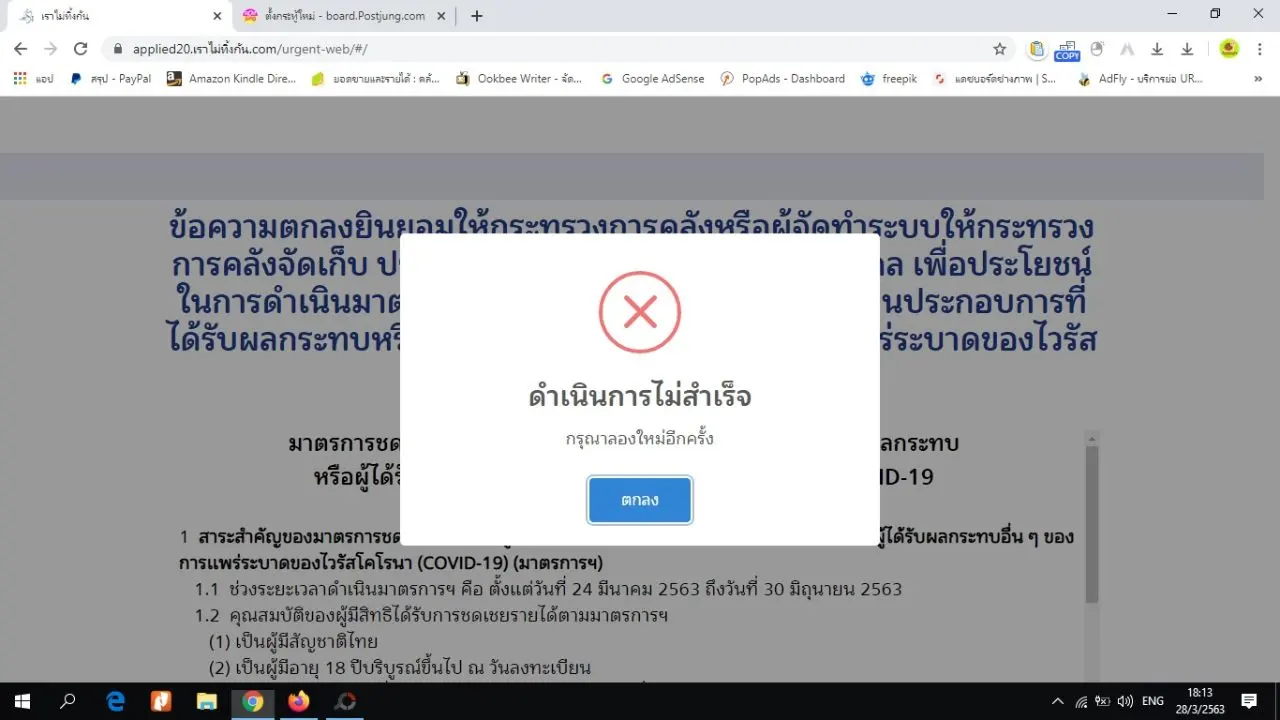Click the blue ตกลง confirmation button

(x=640, y=500)
